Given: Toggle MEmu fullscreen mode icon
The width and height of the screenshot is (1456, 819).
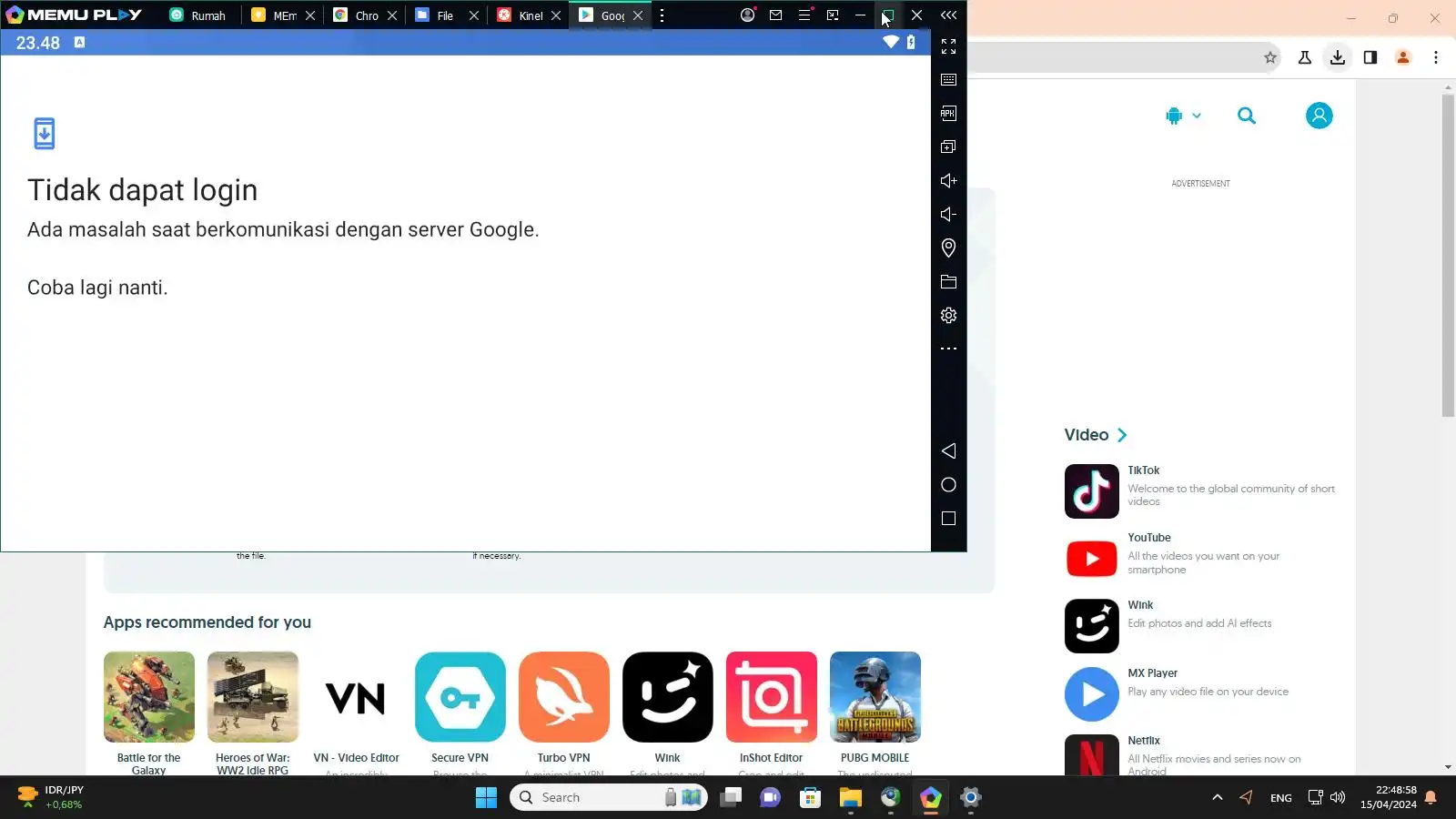Looking at the screenshot, I should (x=948, y=46).
